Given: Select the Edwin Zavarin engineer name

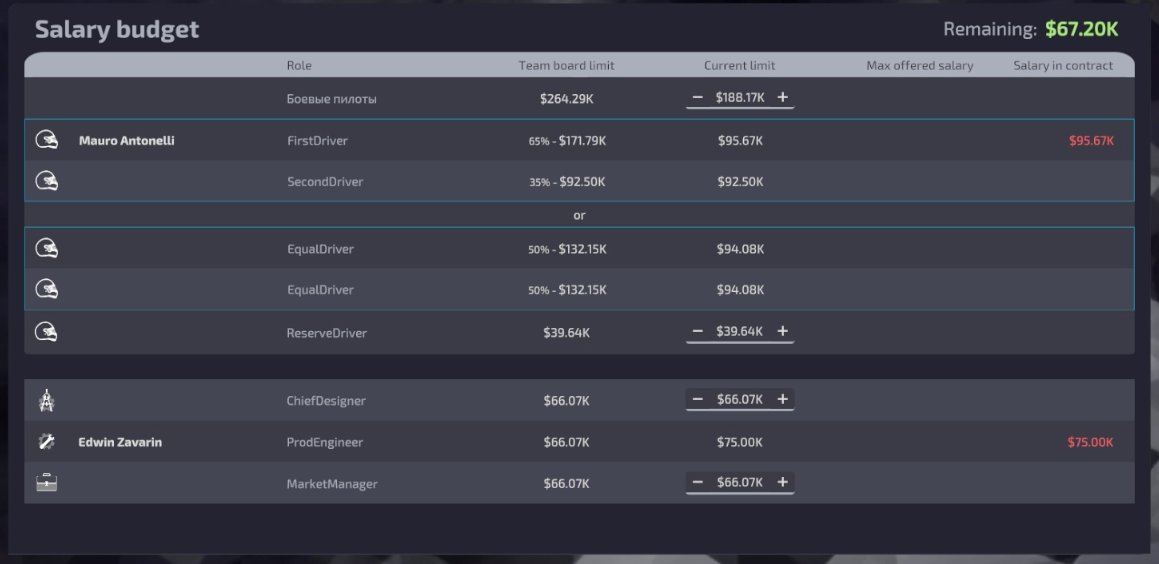Looking at the screenshot, I should (120, 442).
